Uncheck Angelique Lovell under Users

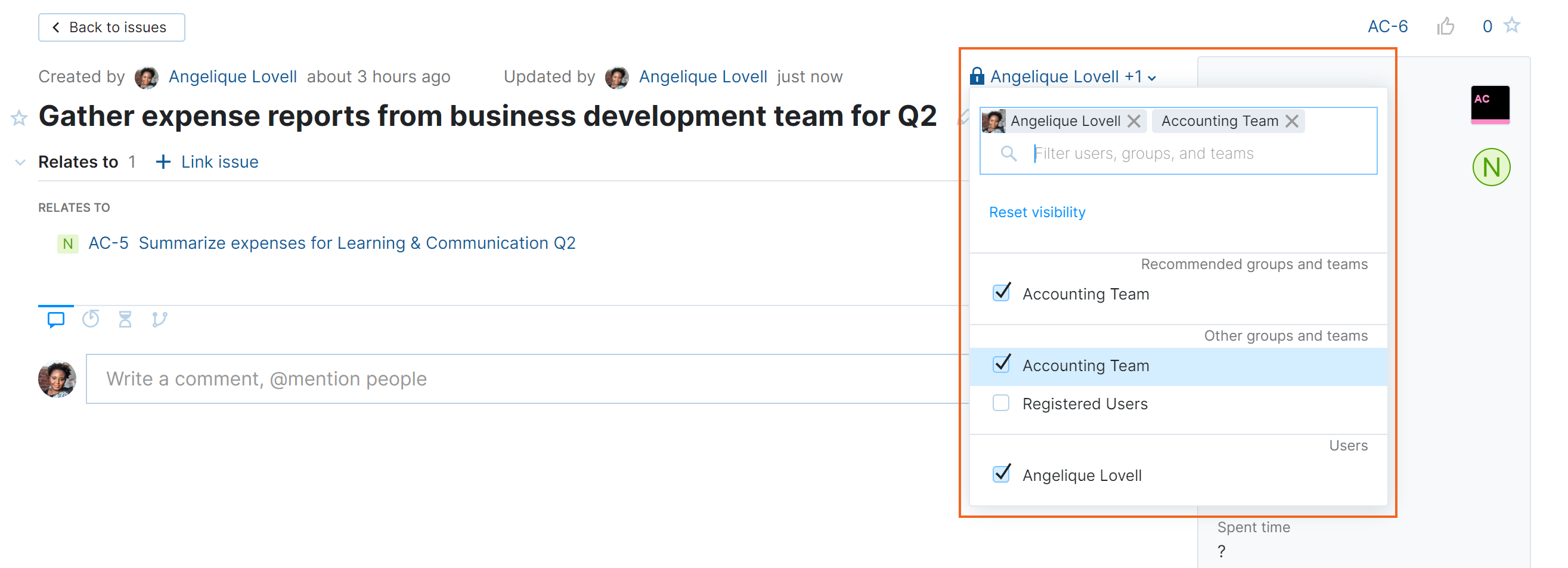1000,474
